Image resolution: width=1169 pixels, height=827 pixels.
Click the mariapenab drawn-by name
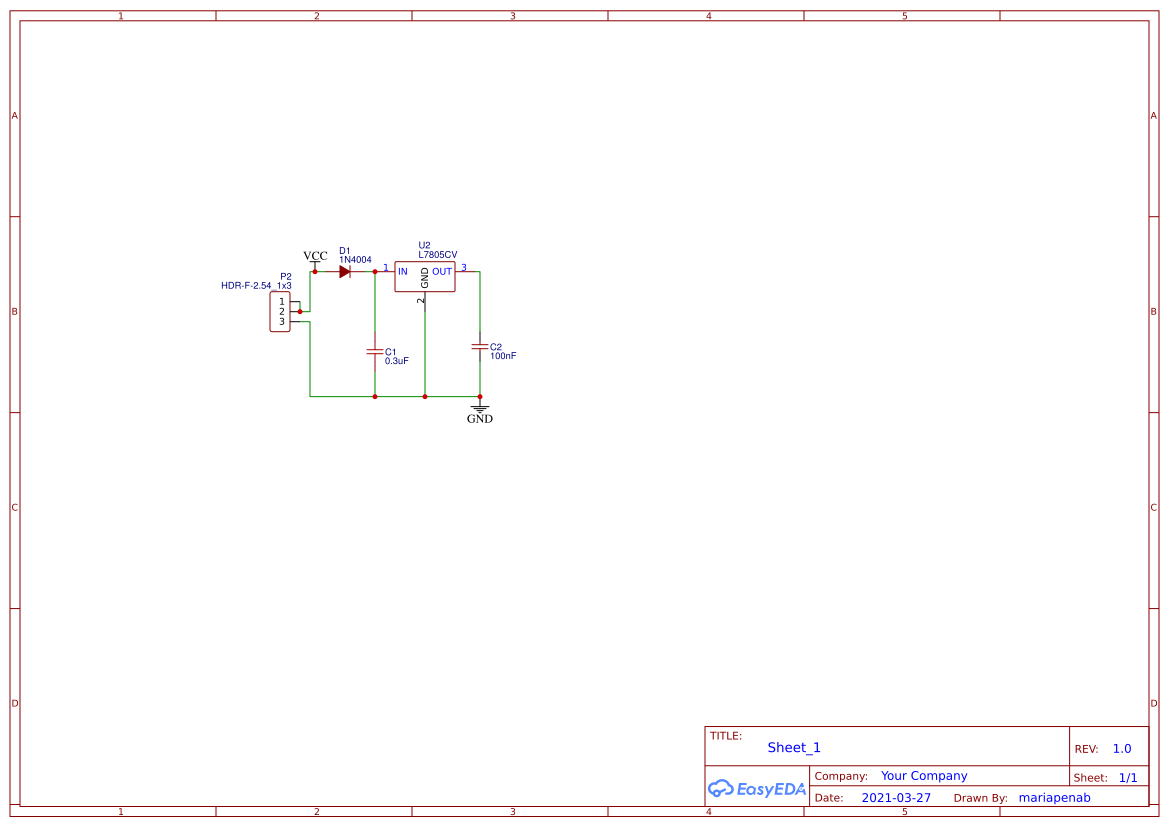(1054, 797)
